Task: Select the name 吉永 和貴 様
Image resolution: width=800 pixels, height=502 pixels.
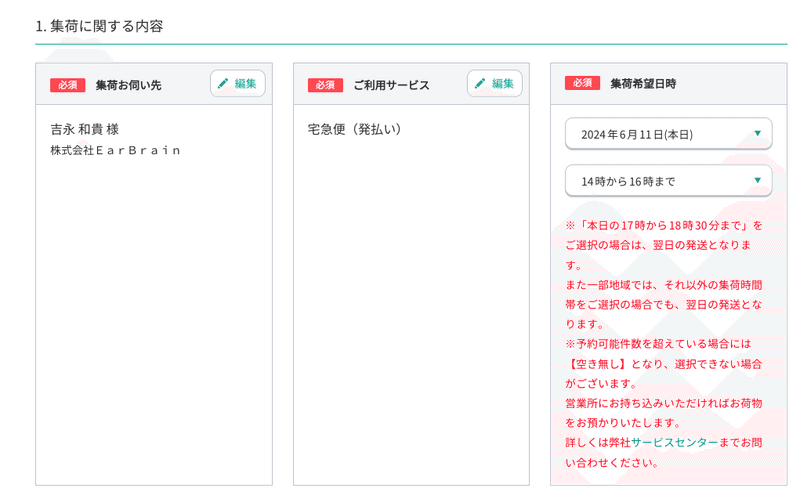Action: pyautogui.click(x=85, y=129)
